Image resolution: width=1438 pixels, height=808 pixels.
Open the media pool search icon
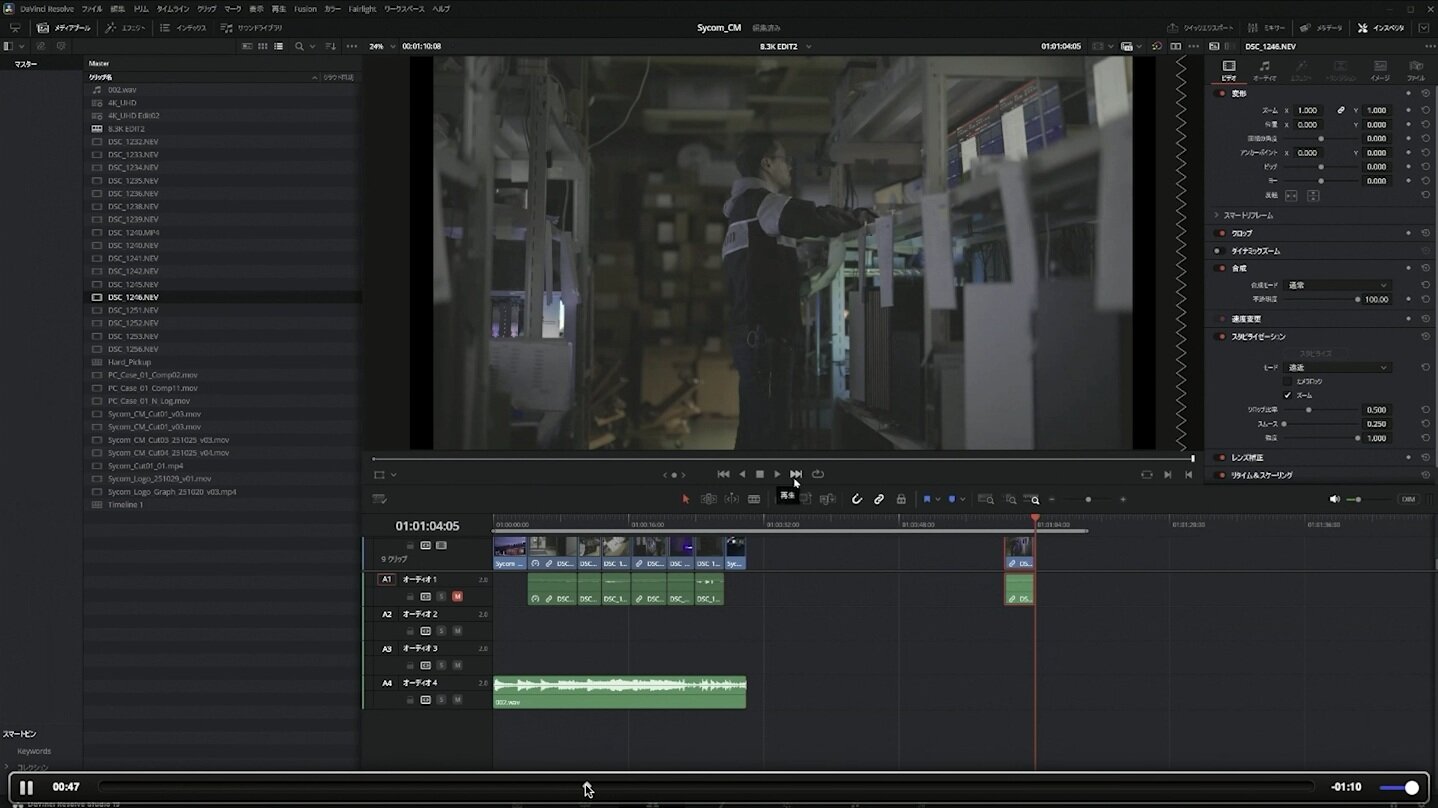[x=299, y=46]
